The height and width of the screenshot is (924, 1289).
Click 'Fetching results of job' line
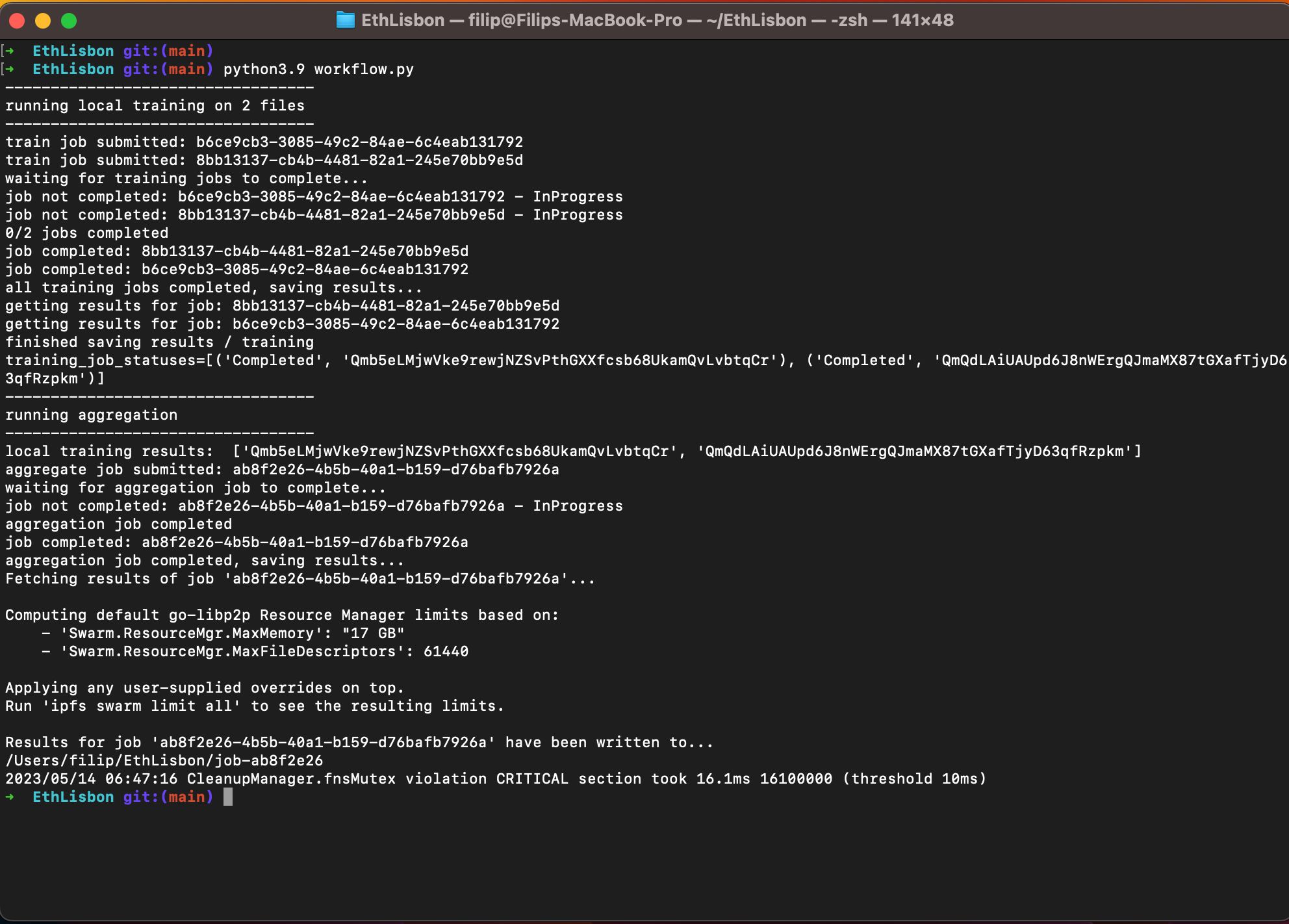[x=300, y=578]
